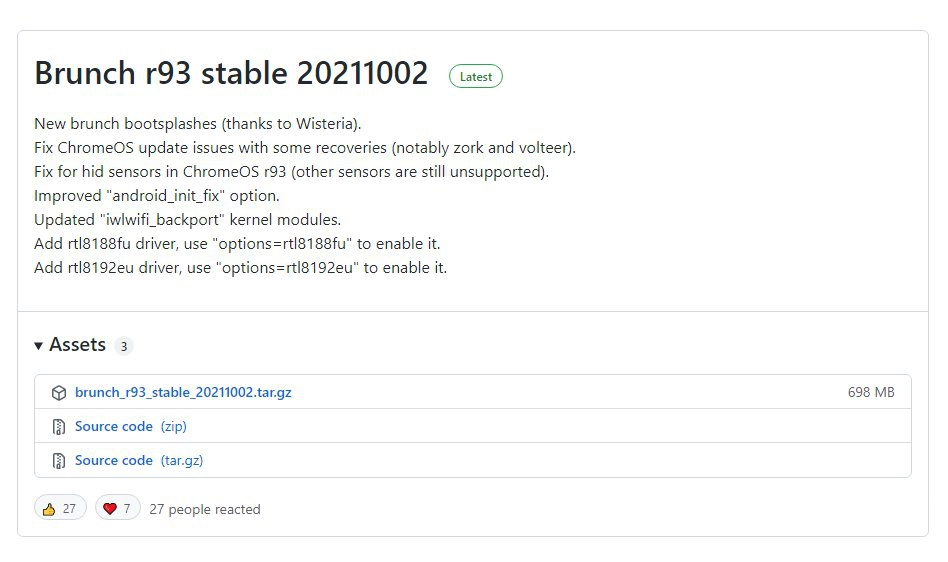Click the (zip) label next to Source code
Image resolution: width=948 pixels, height=562 pixels.
coord(173,427)
